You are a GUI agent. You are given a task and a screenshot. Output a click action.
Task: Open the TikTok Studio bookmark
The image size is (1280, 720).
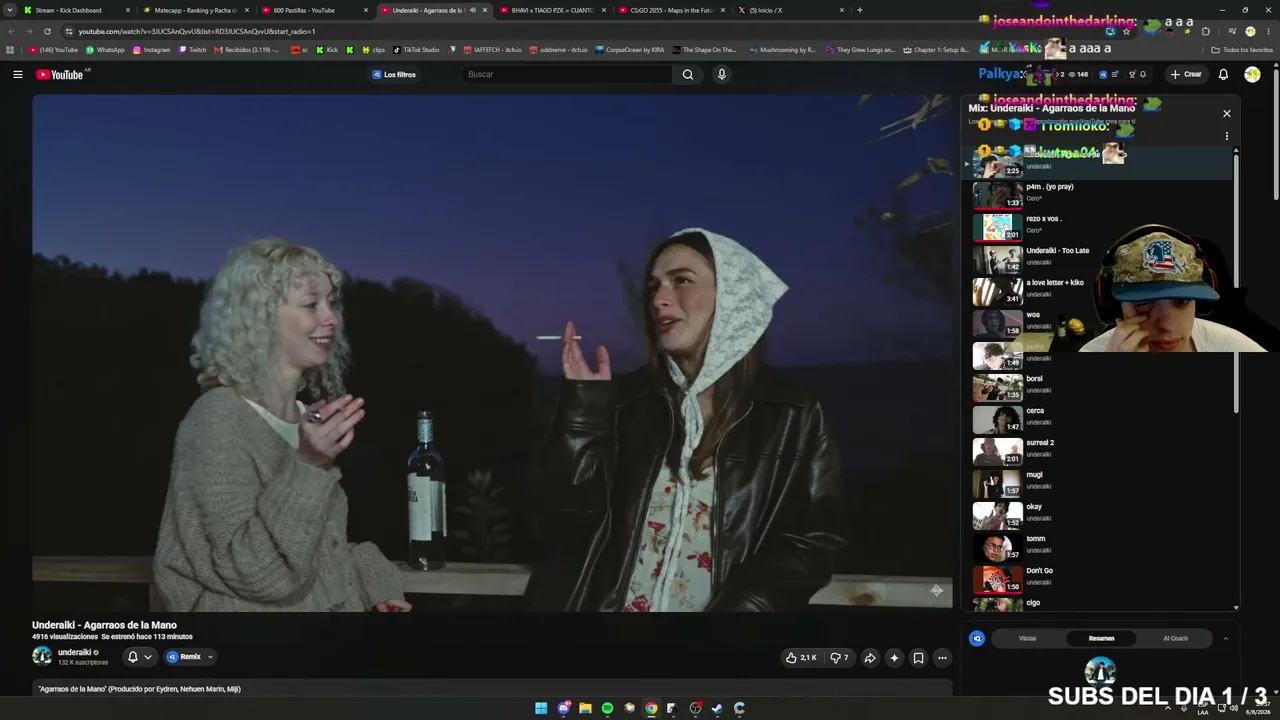[x=416, y=50]
